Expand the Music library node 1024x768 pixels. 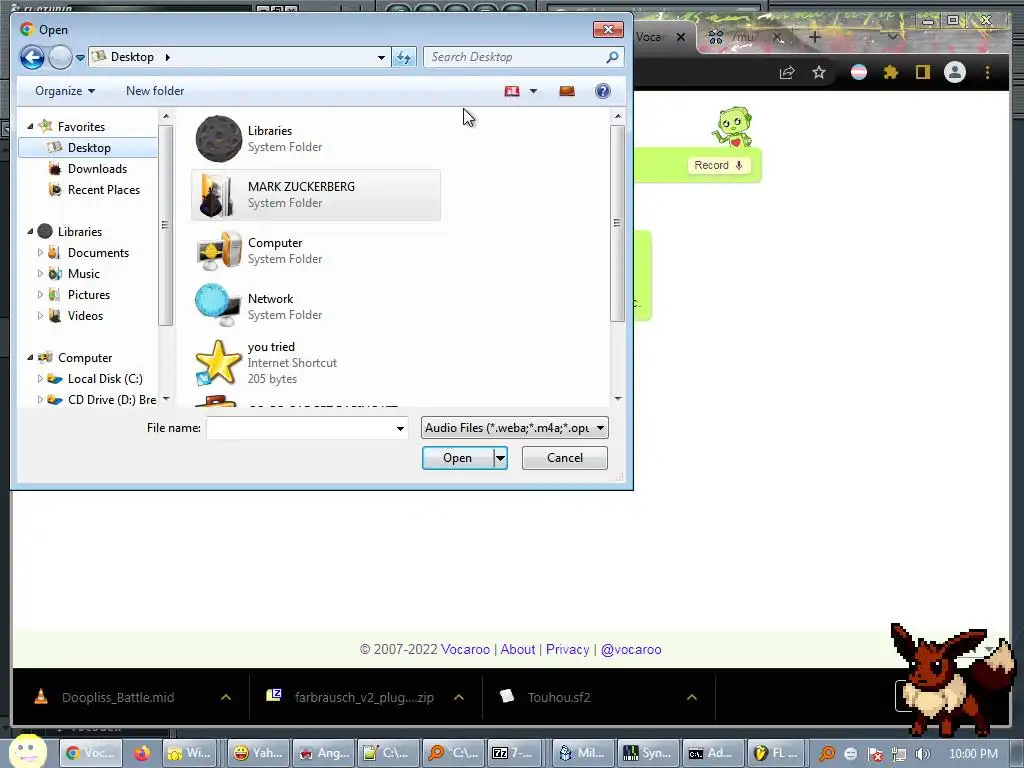(x=40, y=274)
